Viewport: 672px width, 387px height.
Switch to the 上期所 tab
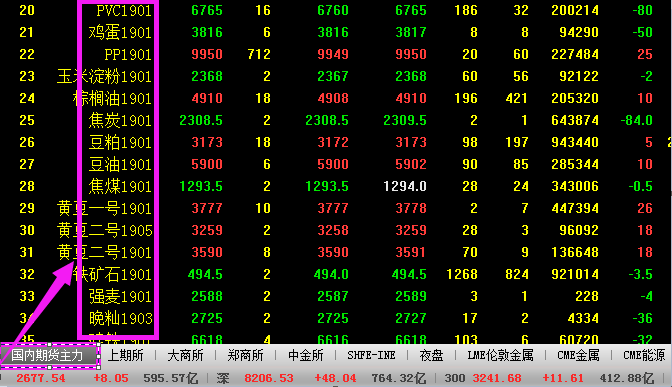(125, 355)
